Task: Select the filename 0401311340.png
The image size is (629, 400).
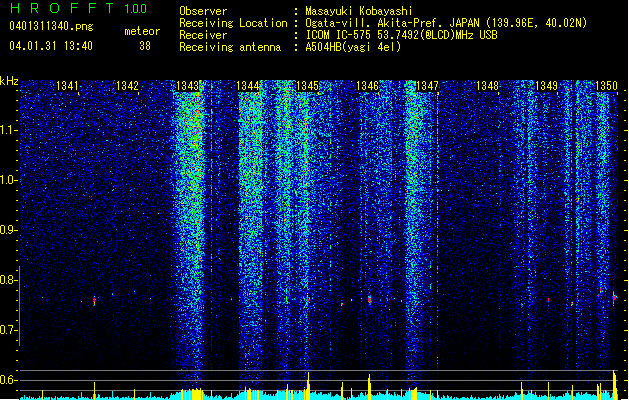Action: click(x=51, y=27)
